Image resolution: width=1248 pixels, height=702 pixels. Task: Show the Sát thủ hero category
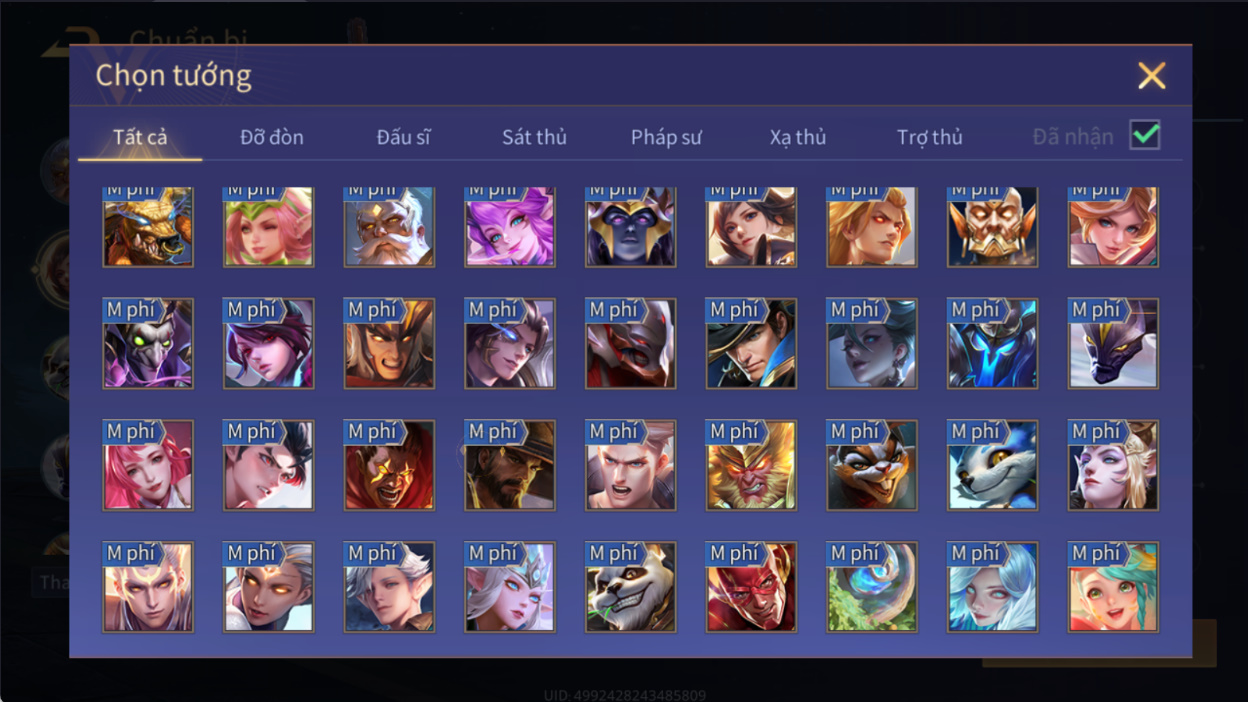tap(534, 137)
